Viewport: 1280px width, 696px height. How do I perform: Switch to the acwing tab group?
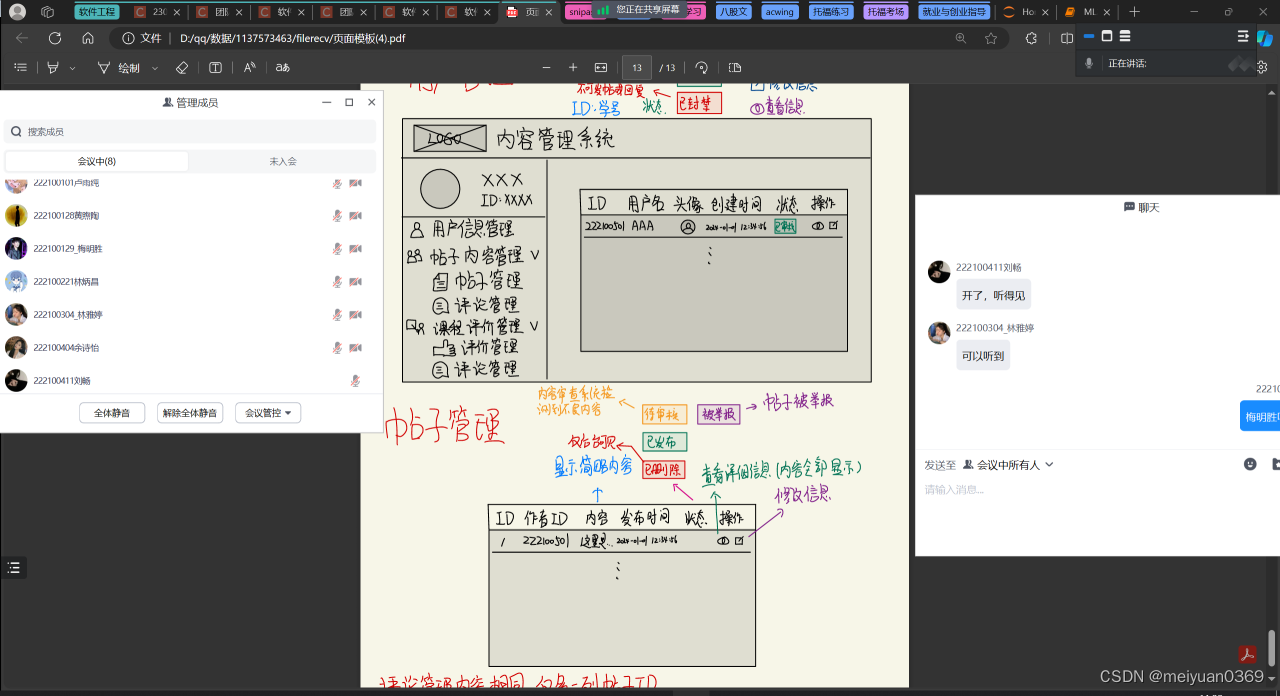780,12
